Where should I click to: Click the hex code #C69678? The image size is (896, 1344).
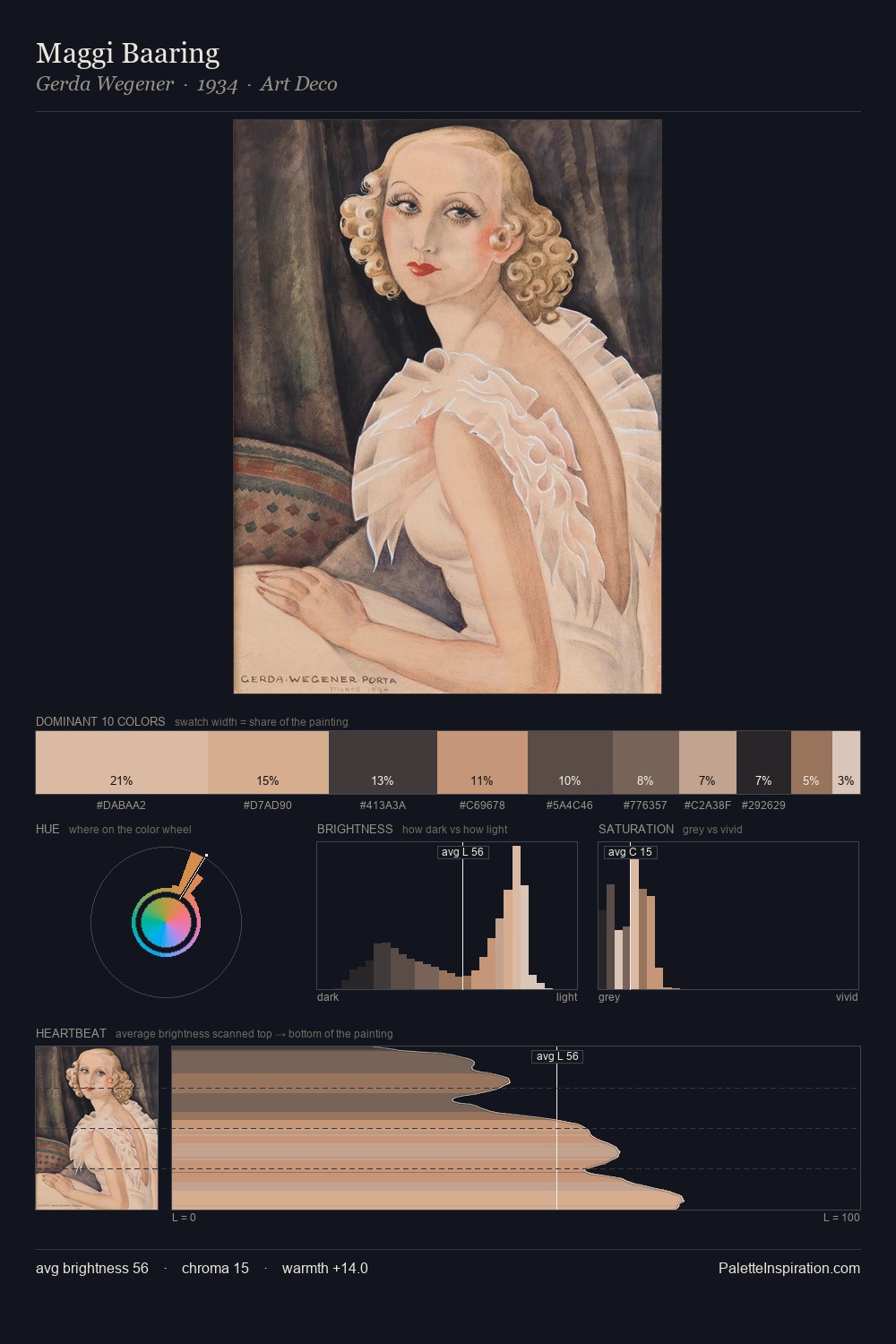point(482,806)
